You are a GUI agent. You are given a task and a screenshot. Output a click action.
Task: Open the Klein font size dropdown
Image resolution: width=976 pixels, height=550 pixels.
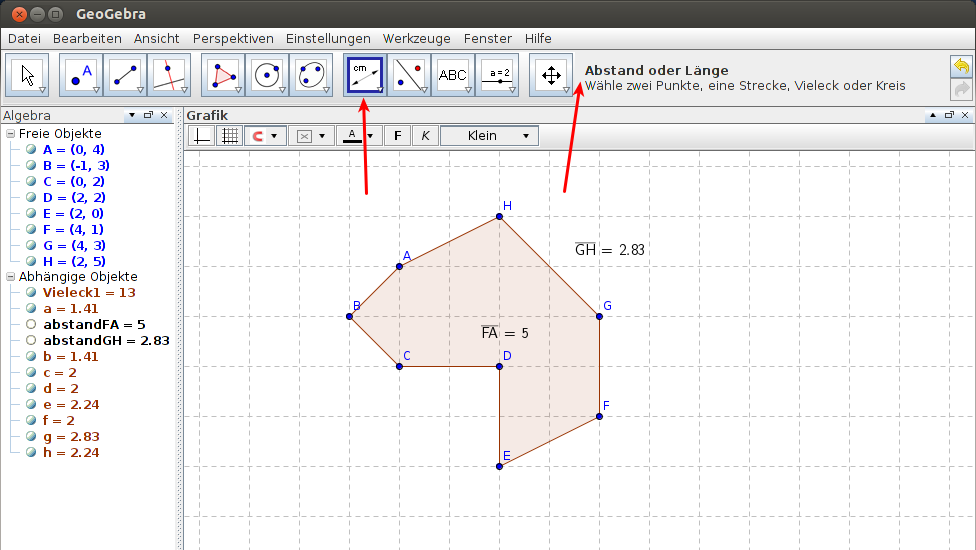point(489,136)
